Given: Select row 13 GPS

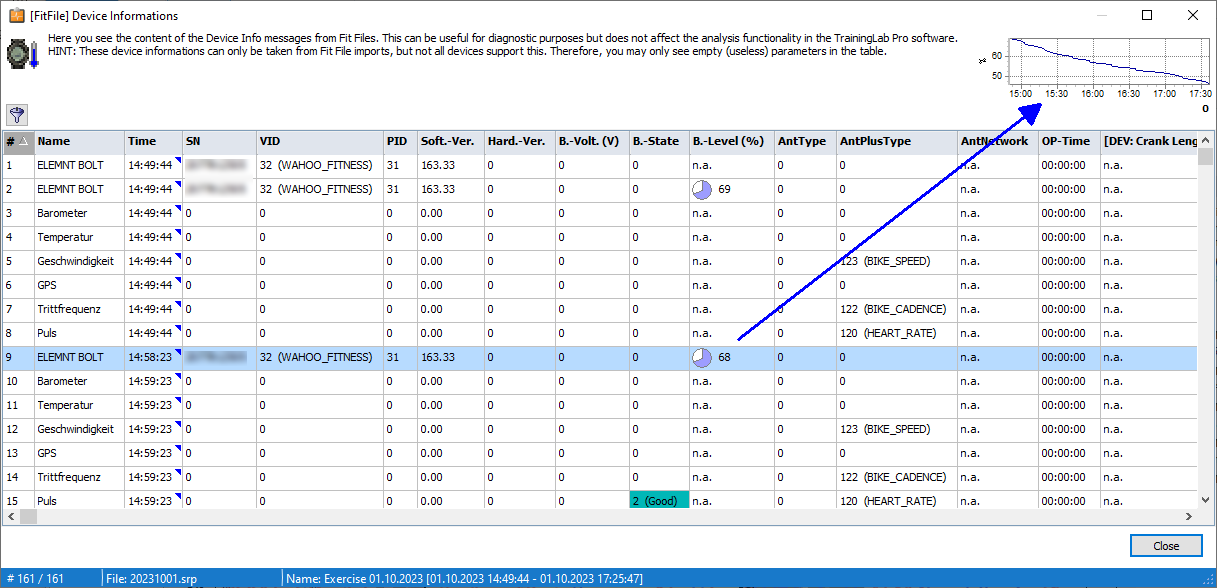Looking at the screenshot, I should click(600, 453).
